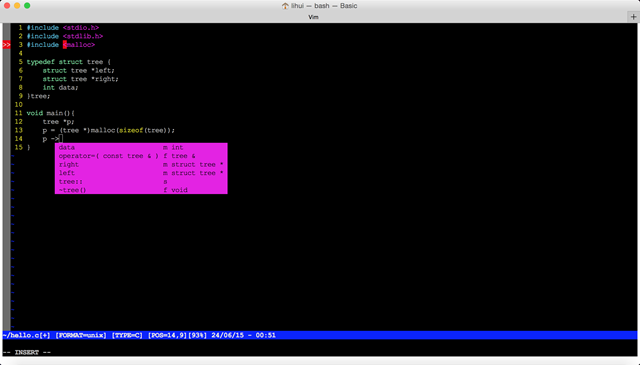This screenshot has width=640, height=365.
Task: Select 'tree::' scope in completion popup
Action: pyautogui.click(x=141, y=182)
